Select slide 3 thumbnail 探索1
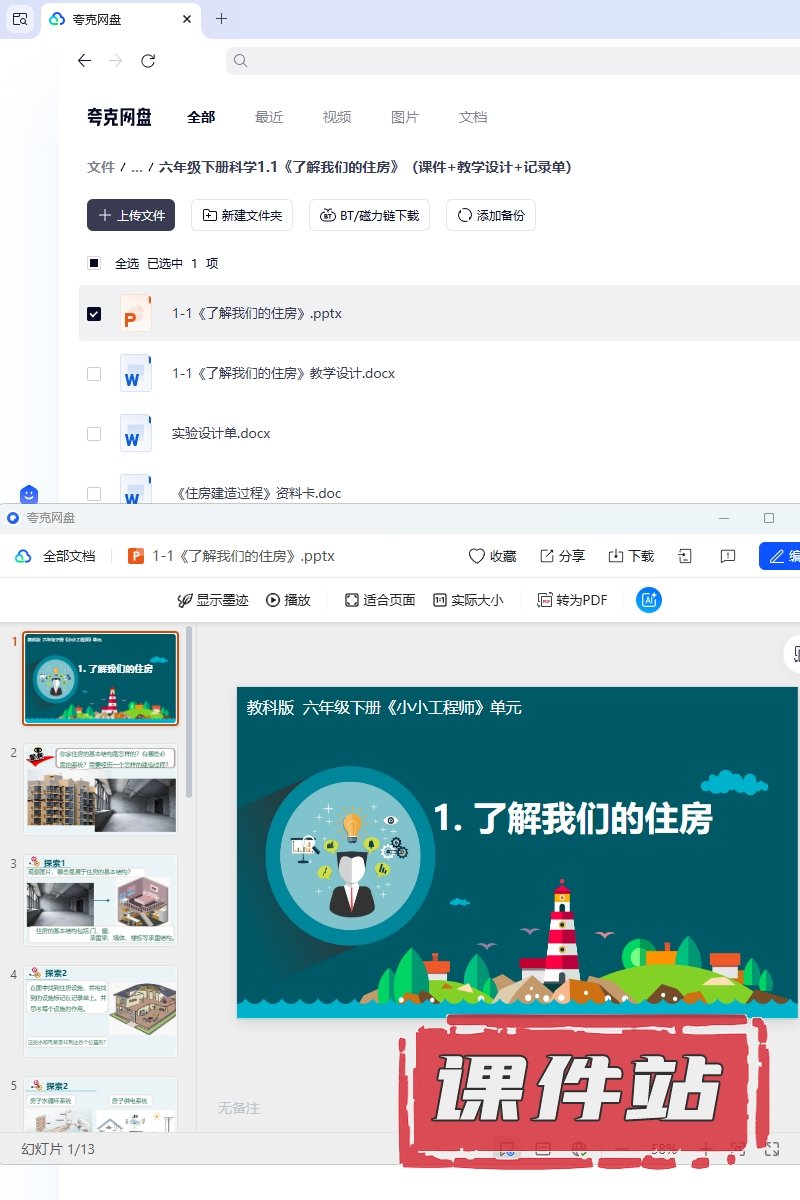Viewport: 800px width, 1200px height. [x=100, y=900]
